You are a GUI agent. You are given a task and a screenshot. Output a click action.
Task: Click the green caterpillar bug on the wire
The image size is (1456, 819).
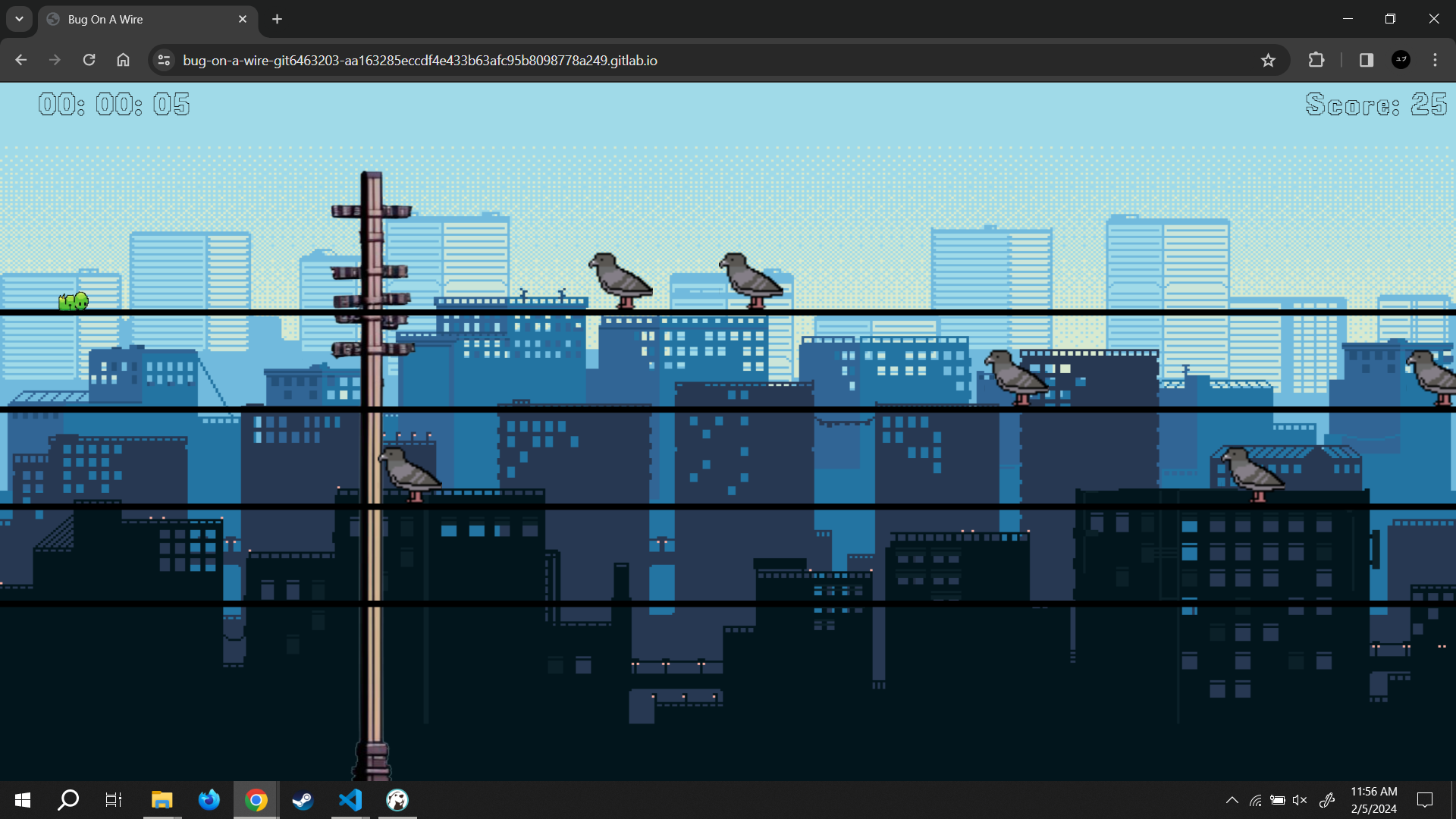(74, 301)
